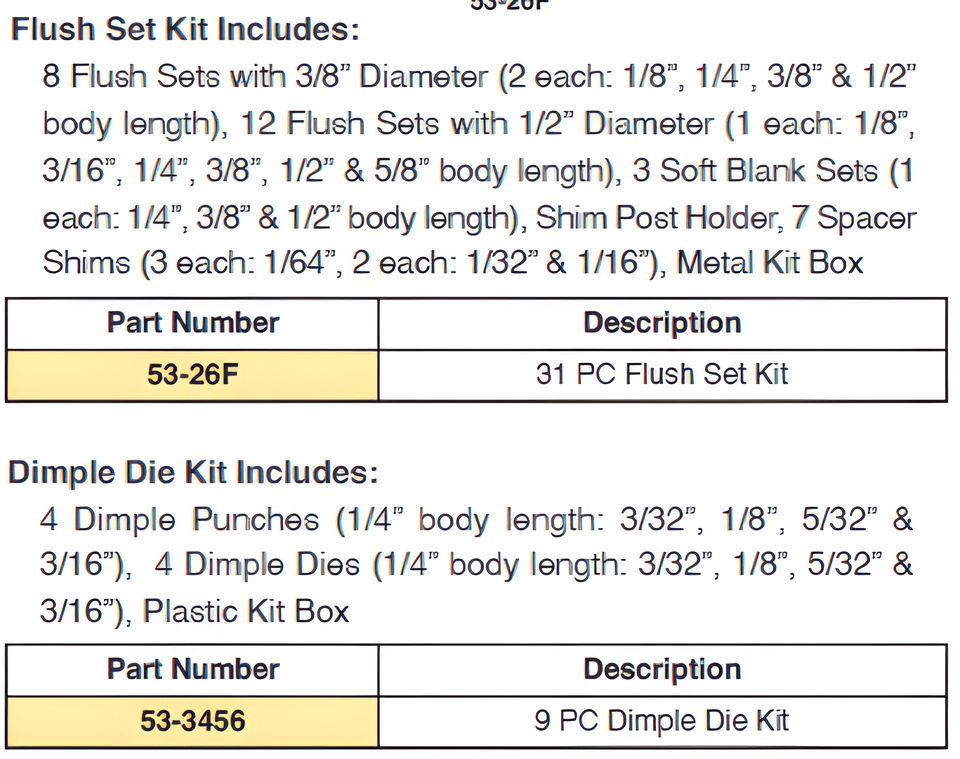Image resolution: width=960 pixels, height=759 pixels.
Task: Click the text 'Metal Kit Box'
Action: 770,263
